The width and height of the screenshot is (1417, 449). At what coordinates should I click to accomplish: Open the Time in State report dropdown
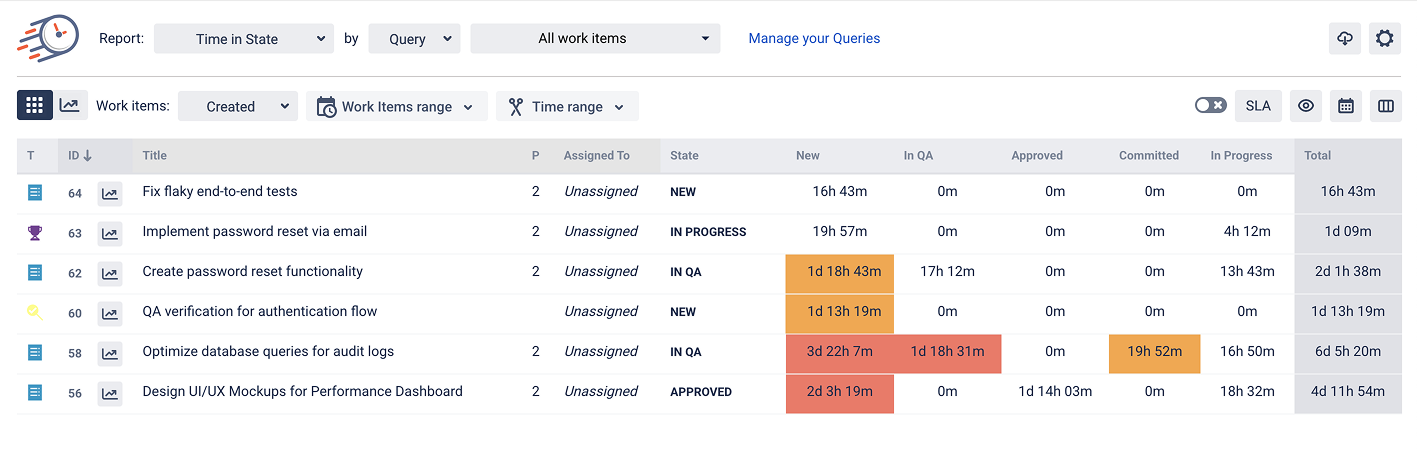[244, 39]
